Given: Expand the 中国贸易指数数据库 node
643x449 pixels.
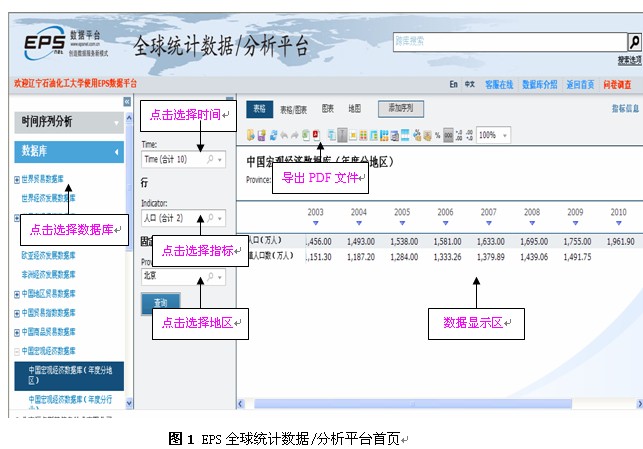Looking at the screenshot, I should click(x=17, y=313).
